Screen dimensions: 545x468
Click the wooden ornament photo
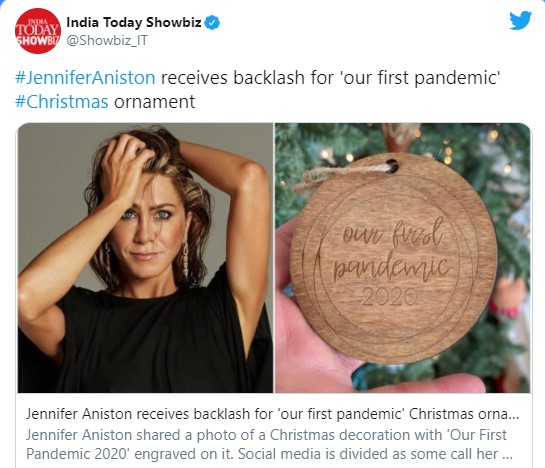pyautogui.click(x=403, y=258)
